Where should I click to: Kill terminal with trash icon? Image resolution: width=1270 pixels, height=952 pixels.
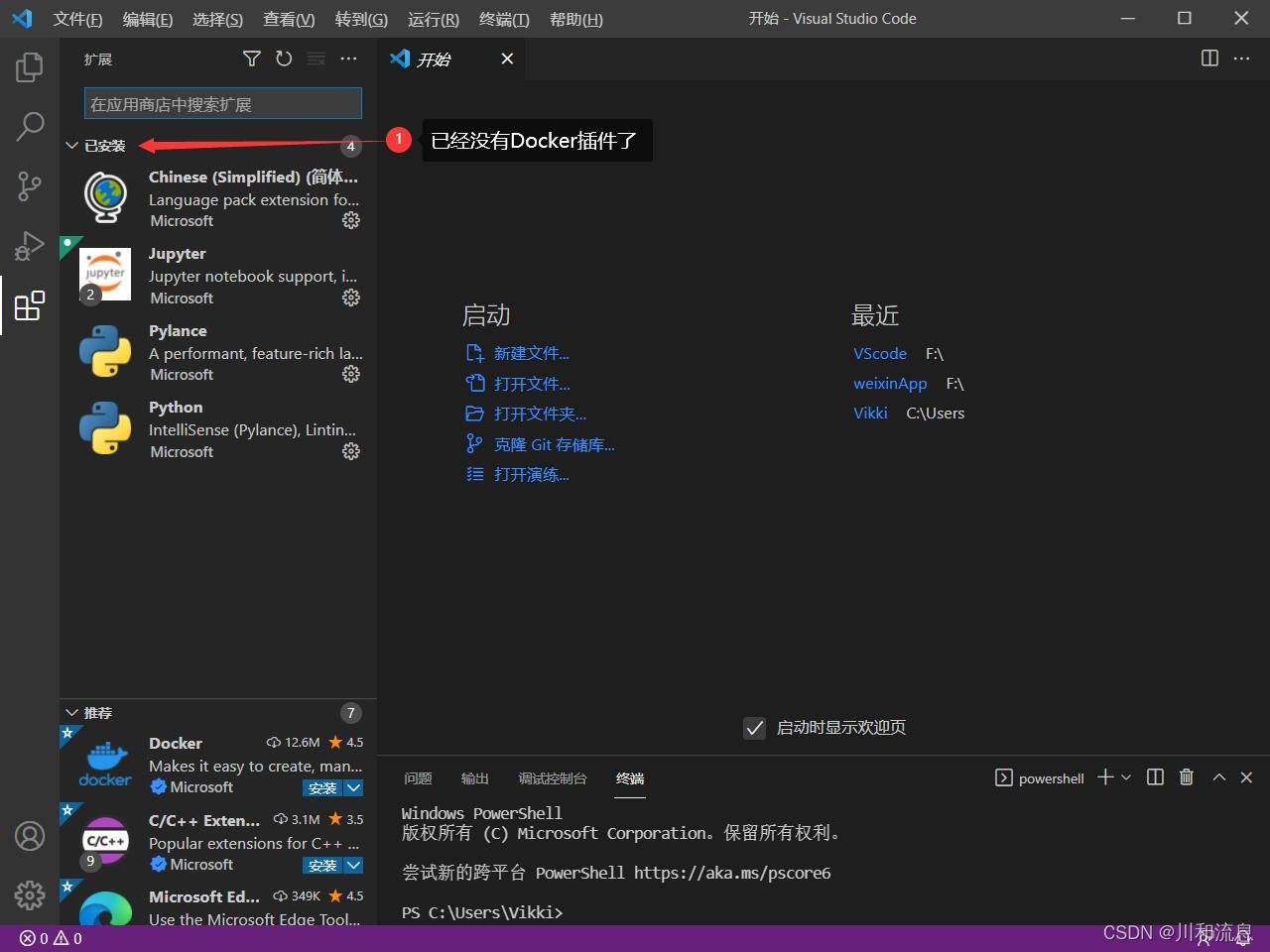pyautogui.click(x=1187, y=777)
